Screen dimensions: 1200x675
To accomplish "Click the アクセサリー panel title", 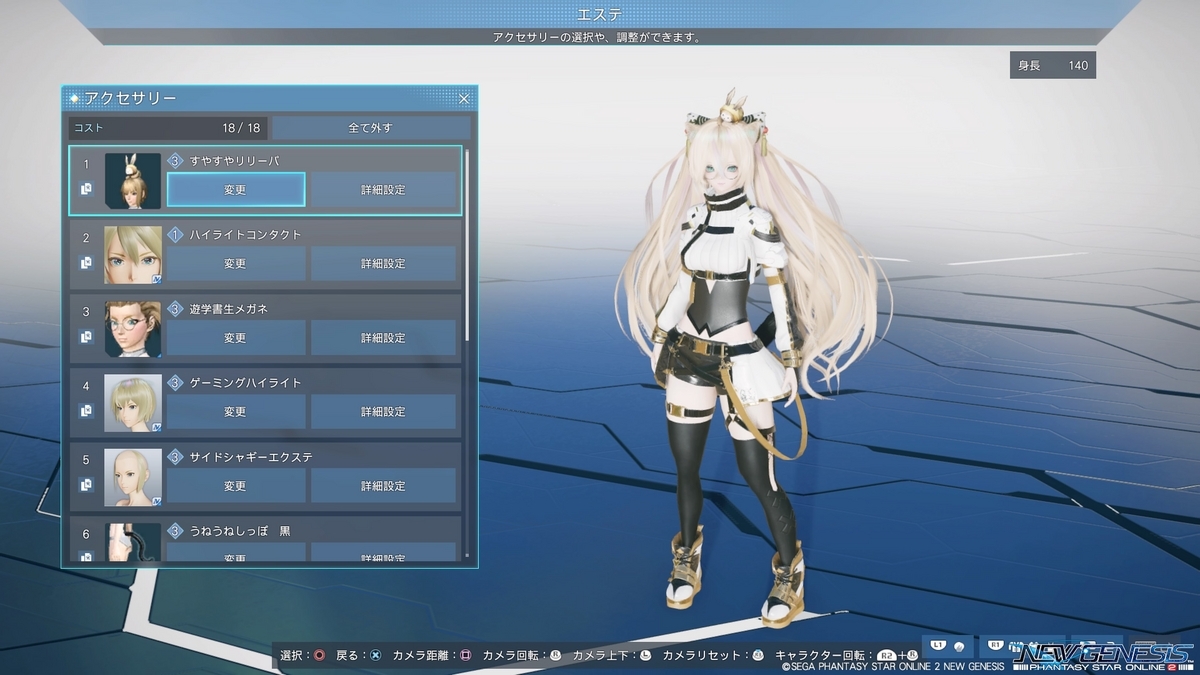I will coord(131,98).
